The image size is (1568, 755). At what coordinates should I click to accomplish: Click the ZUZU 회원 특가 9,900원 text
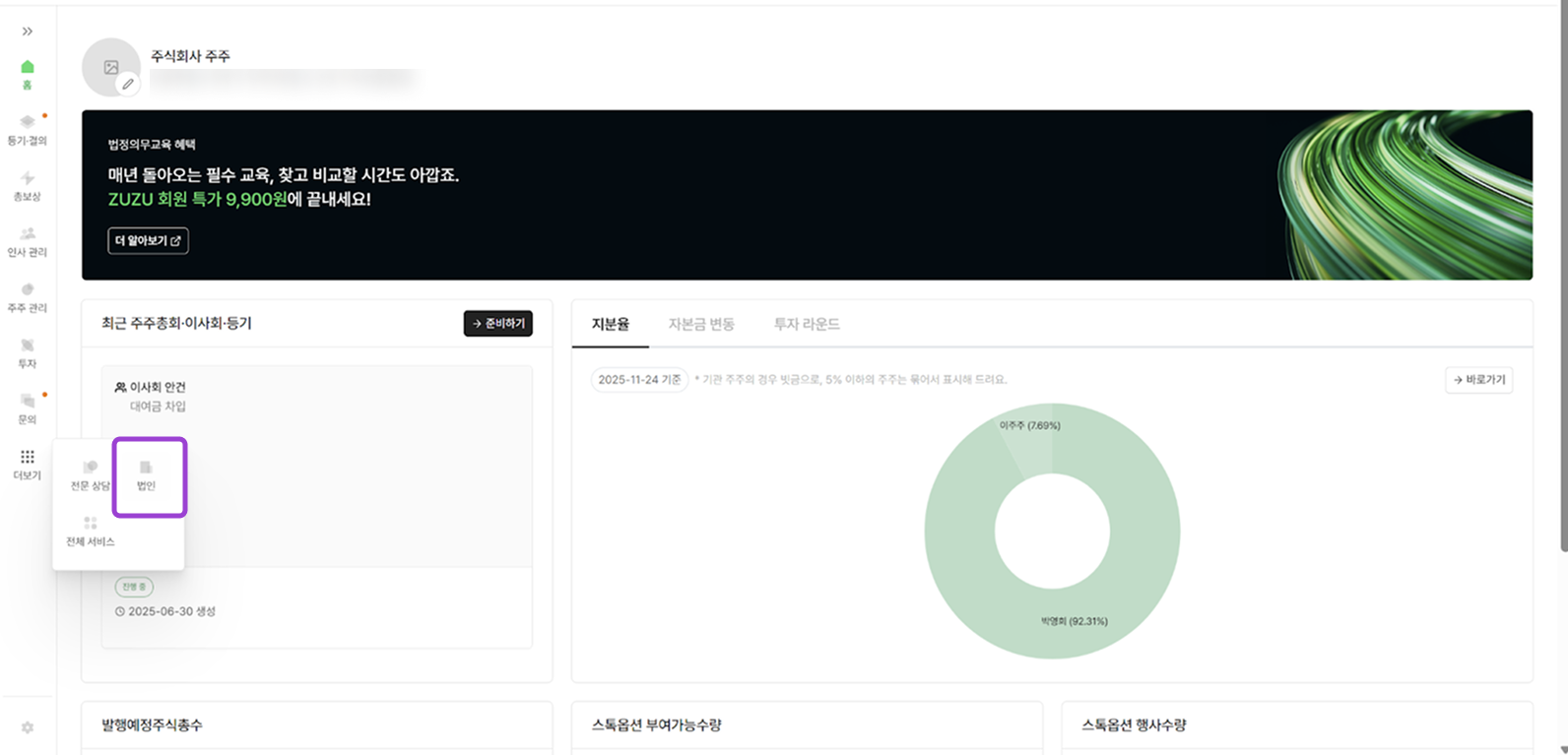(x=197, y=199)
